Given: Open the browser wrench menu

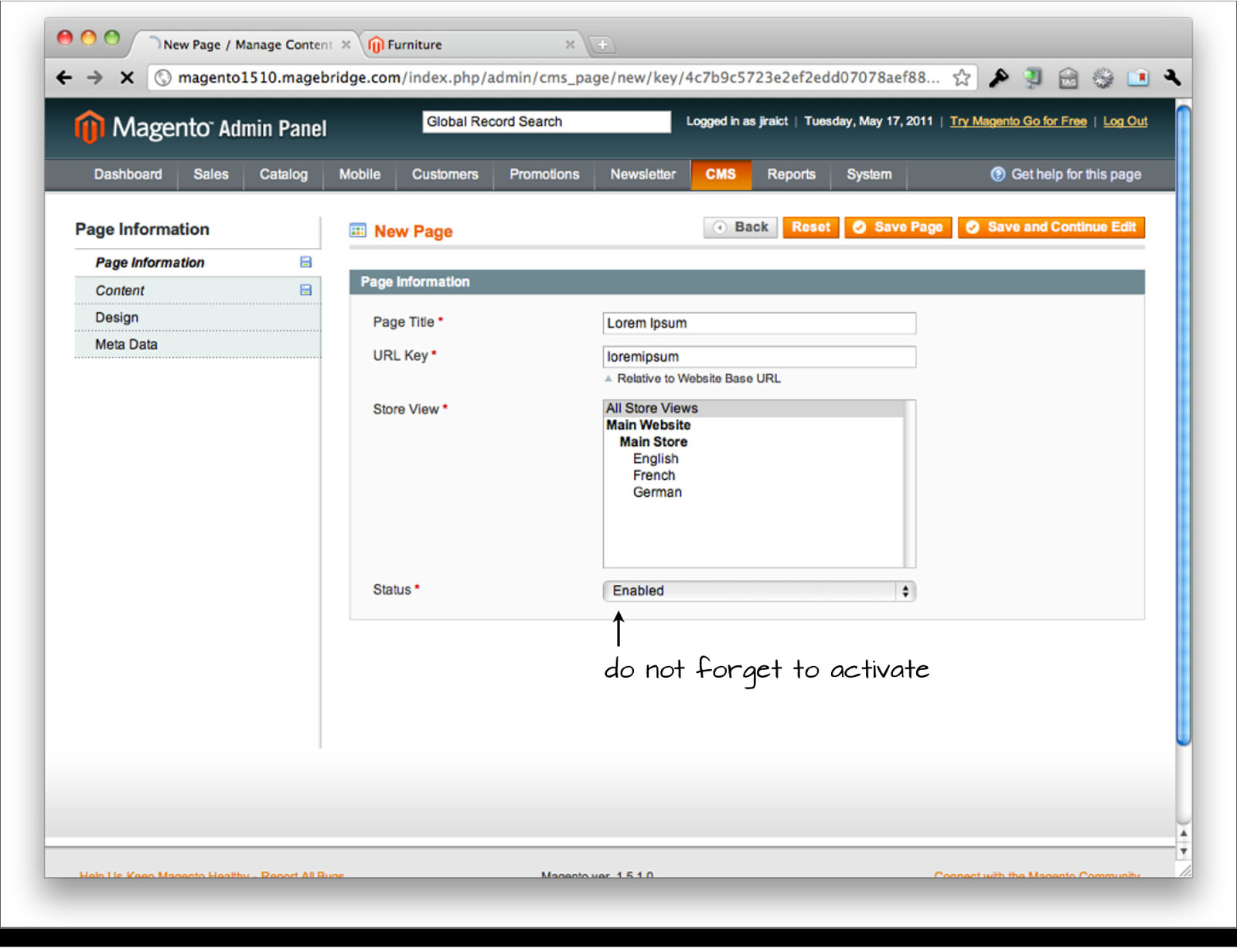Looking at the screenshot, I should point(1172,77).
